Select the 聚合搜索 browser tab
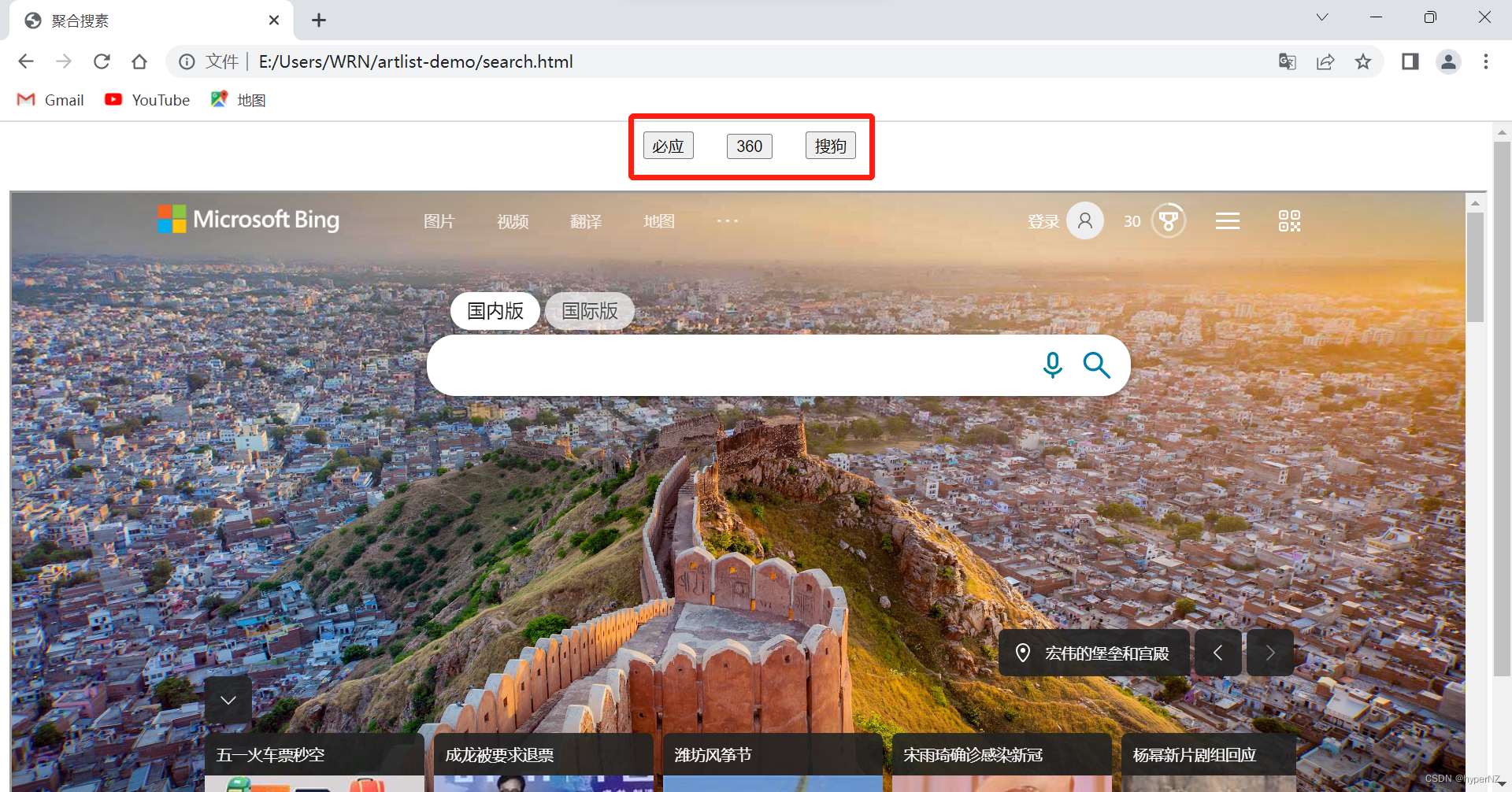 click(x=151, y=20)
